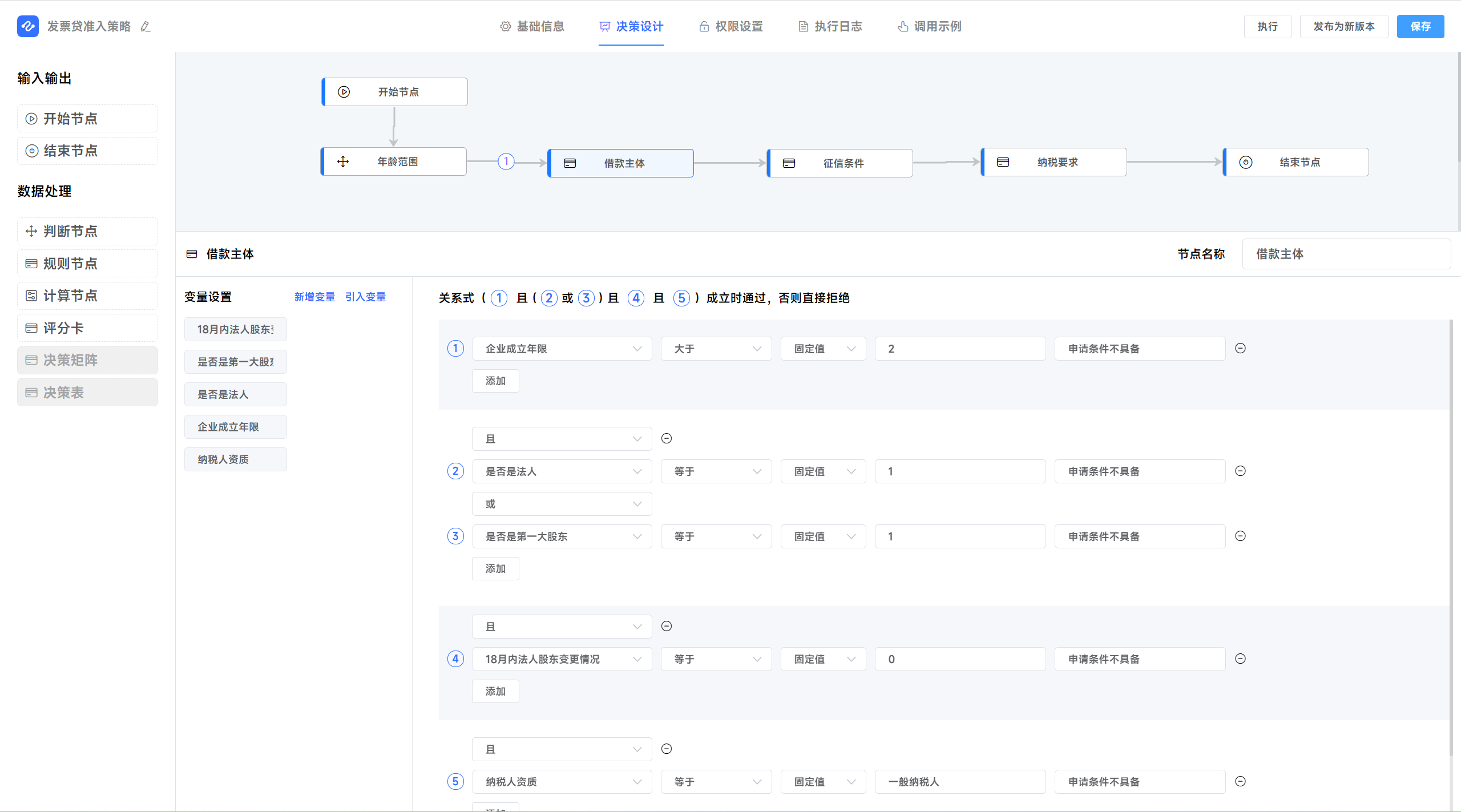Pick 计算节点 from the sidebar
This screenshot has width=1461, height=812.
[87, 296]
